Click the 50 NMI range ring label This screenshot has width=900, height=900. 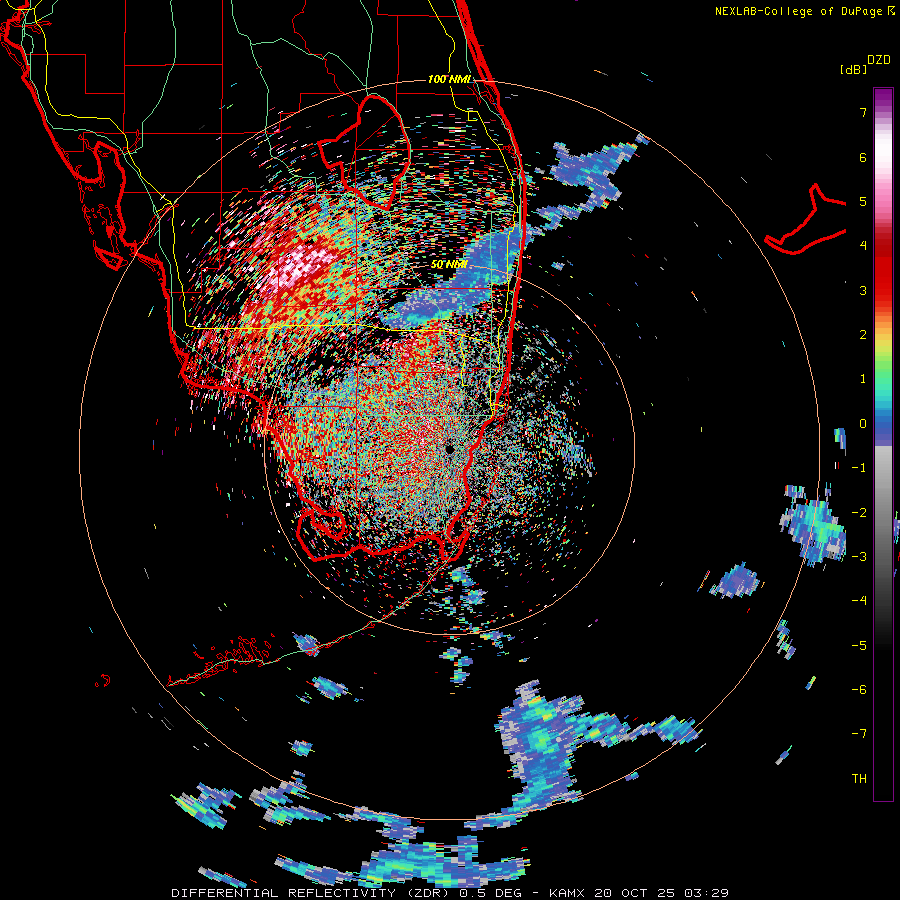pyautogui.click(x=449, y=265)
